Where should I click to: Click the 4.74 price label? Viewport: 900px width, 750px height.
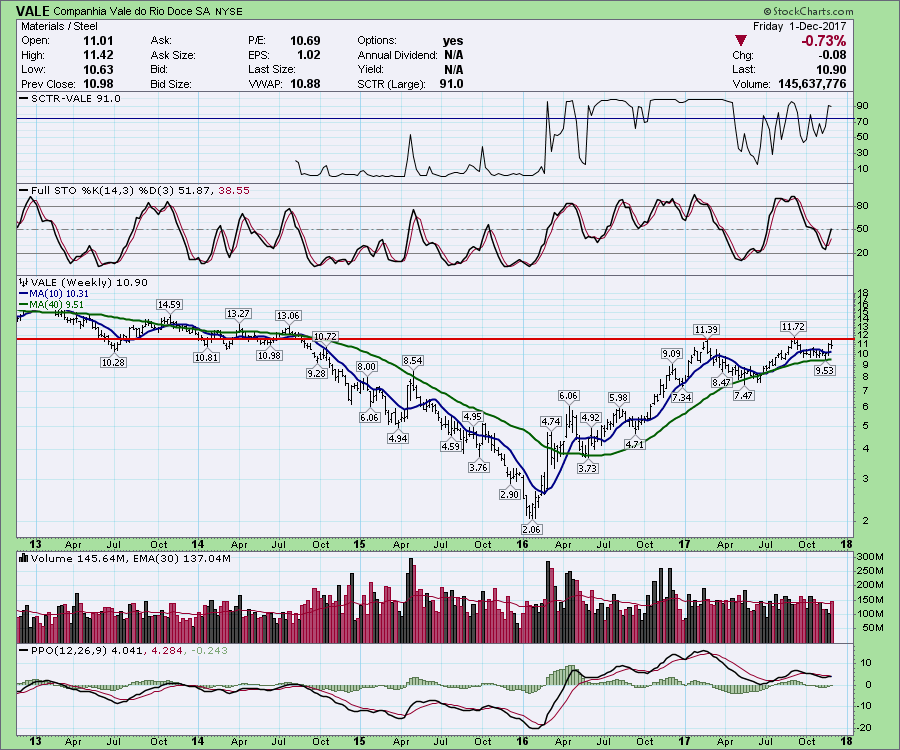tap(550, 421)
